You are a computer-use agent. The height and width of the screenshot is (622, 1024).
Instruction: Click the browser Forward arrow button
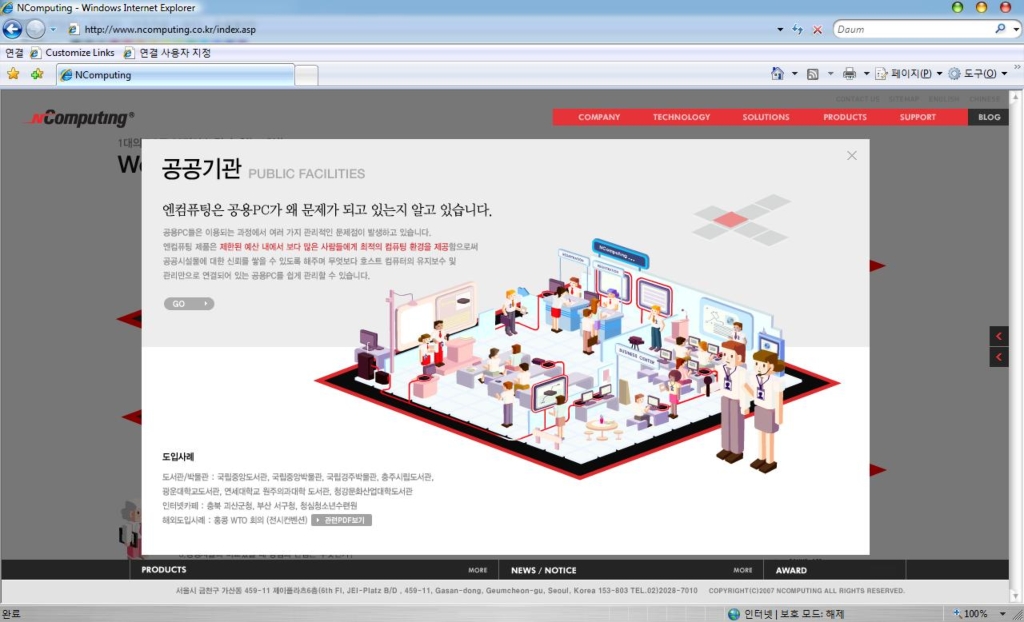point(35,29)
